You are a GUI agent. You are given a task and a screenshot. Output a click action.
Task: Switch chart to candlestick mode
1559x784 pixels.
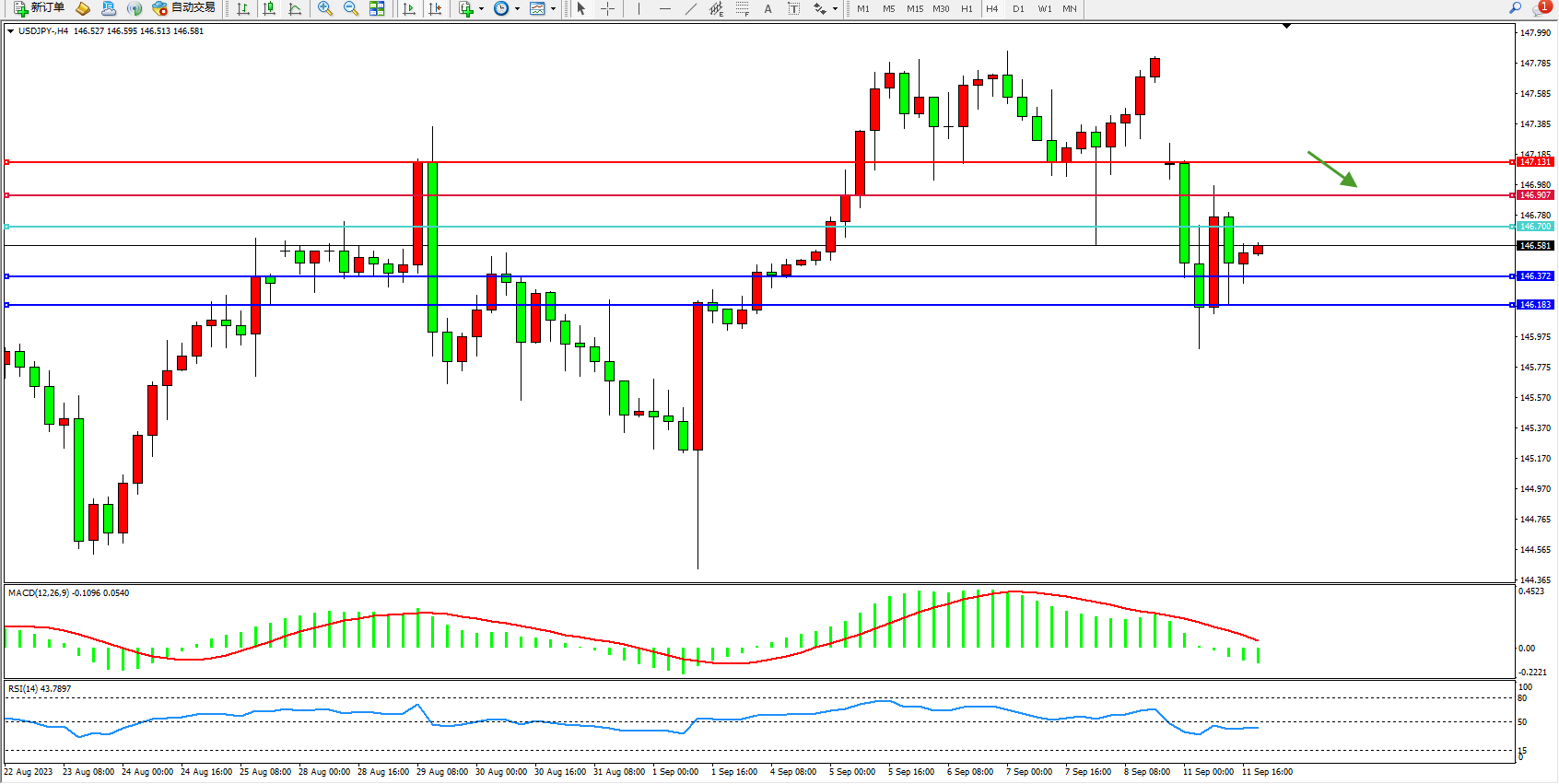tap(269, 8)
